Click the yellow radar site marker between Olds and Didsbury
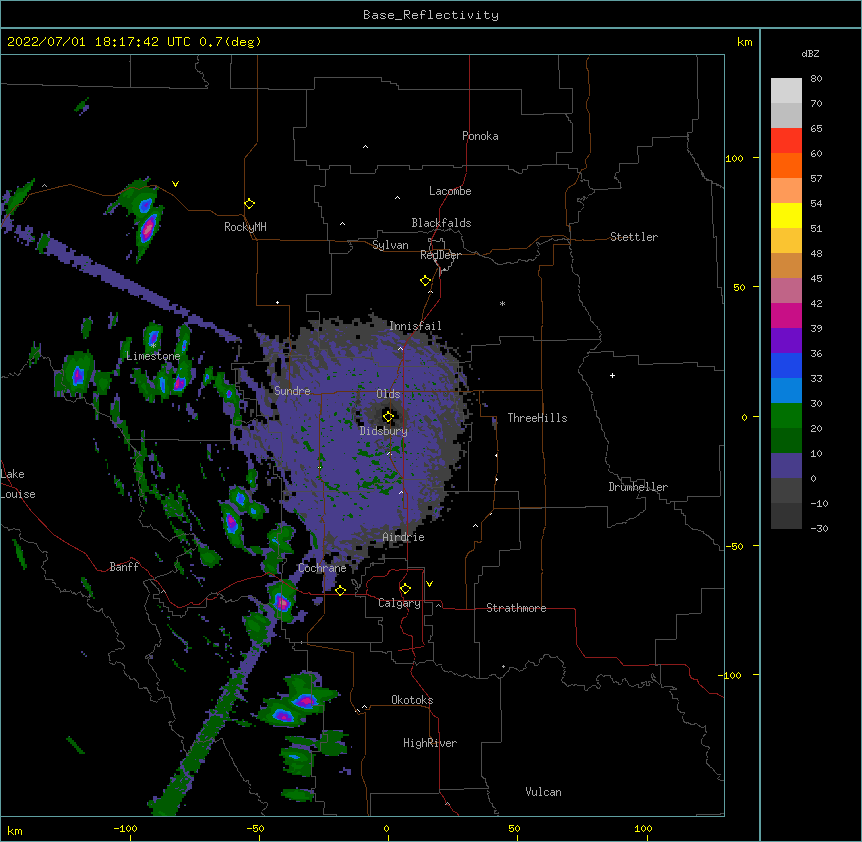Viewport: 862px width, 842px height. 388,416
